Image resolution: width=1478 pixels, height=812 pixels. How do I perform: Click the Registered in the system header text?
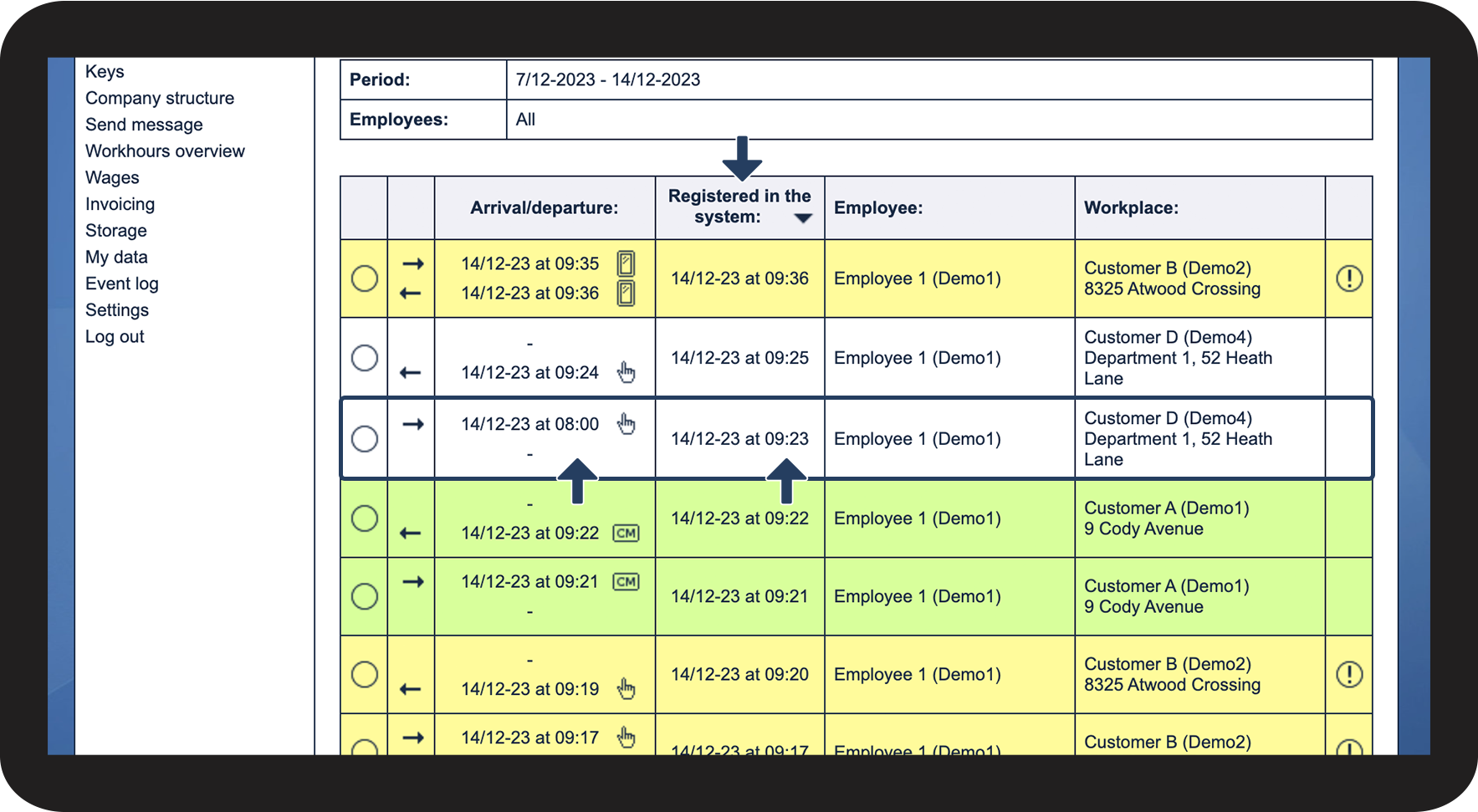(739, 207)
